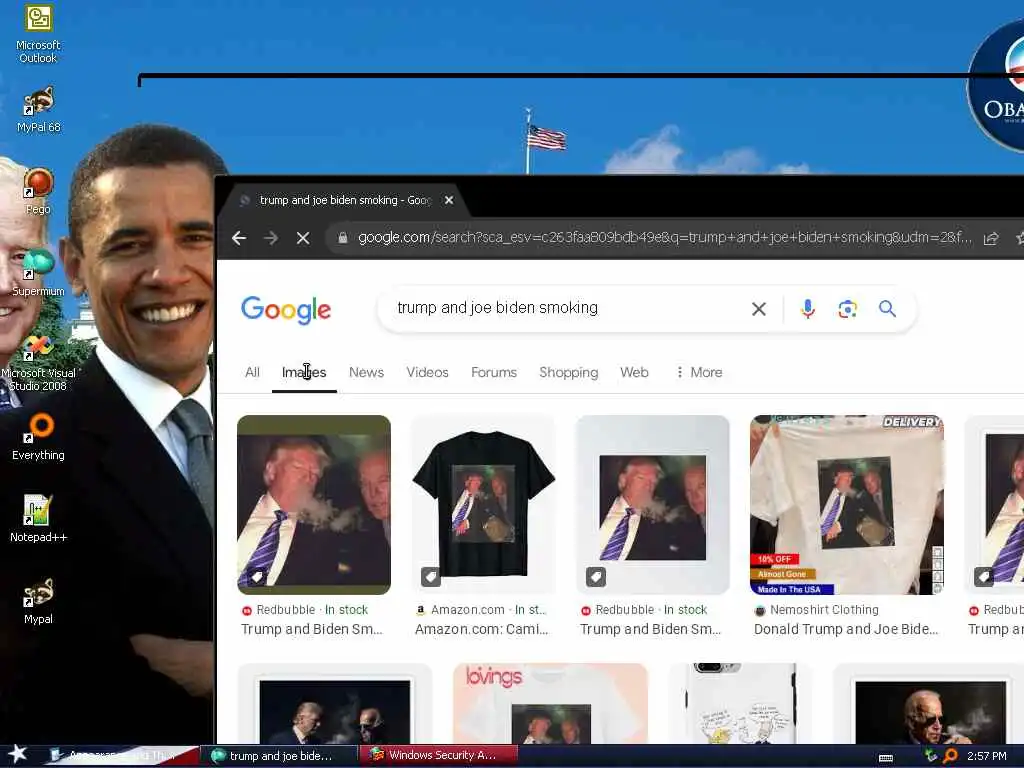This screenshot has width=1024, height=768.
Task: Open the first Redbubble Trump and Biden image
Action: click(313, 505)
